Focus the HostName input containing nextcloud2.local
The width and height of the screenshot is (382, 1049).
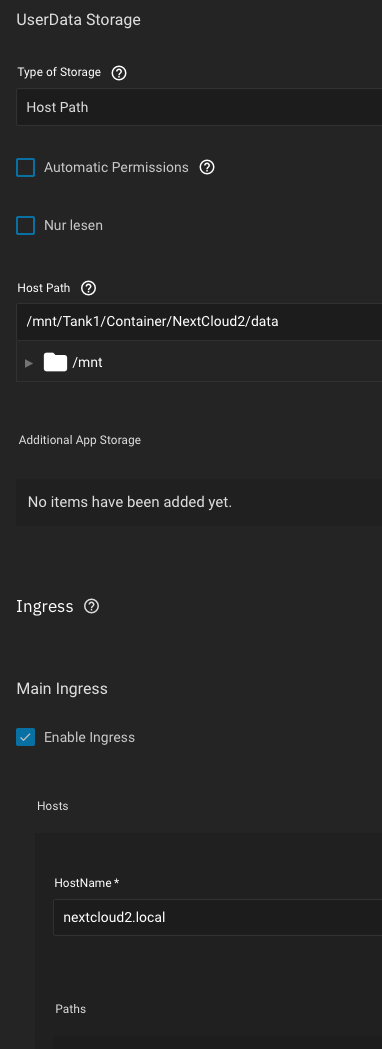[218, 917]
